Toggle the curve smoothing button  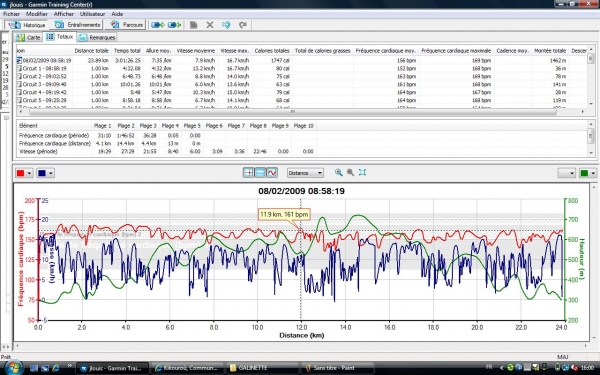coord(272,173)
